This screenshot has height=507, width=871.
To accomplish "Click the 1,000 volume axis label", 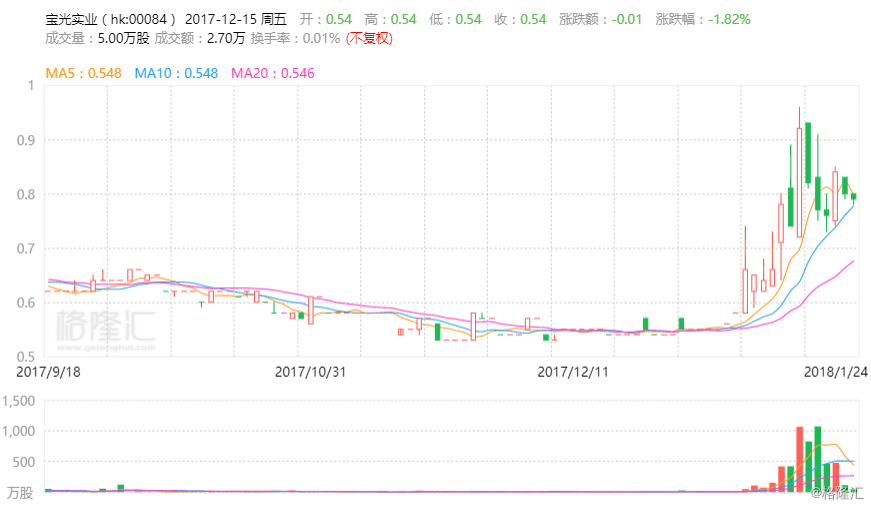I will click(18, 431).
